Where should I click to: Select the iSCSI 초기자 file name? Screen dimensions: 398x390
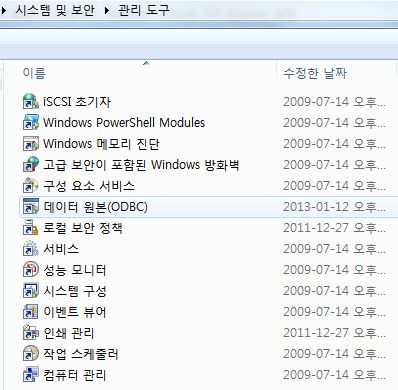(77, 102)
